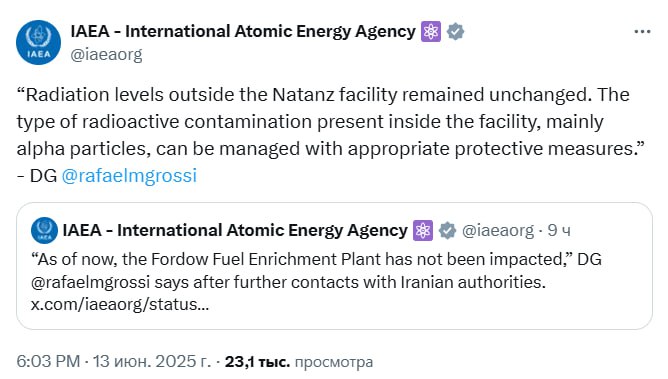Click the purple atom affiliation badge in header
This screenshot has height=379, width=668.
431,32
